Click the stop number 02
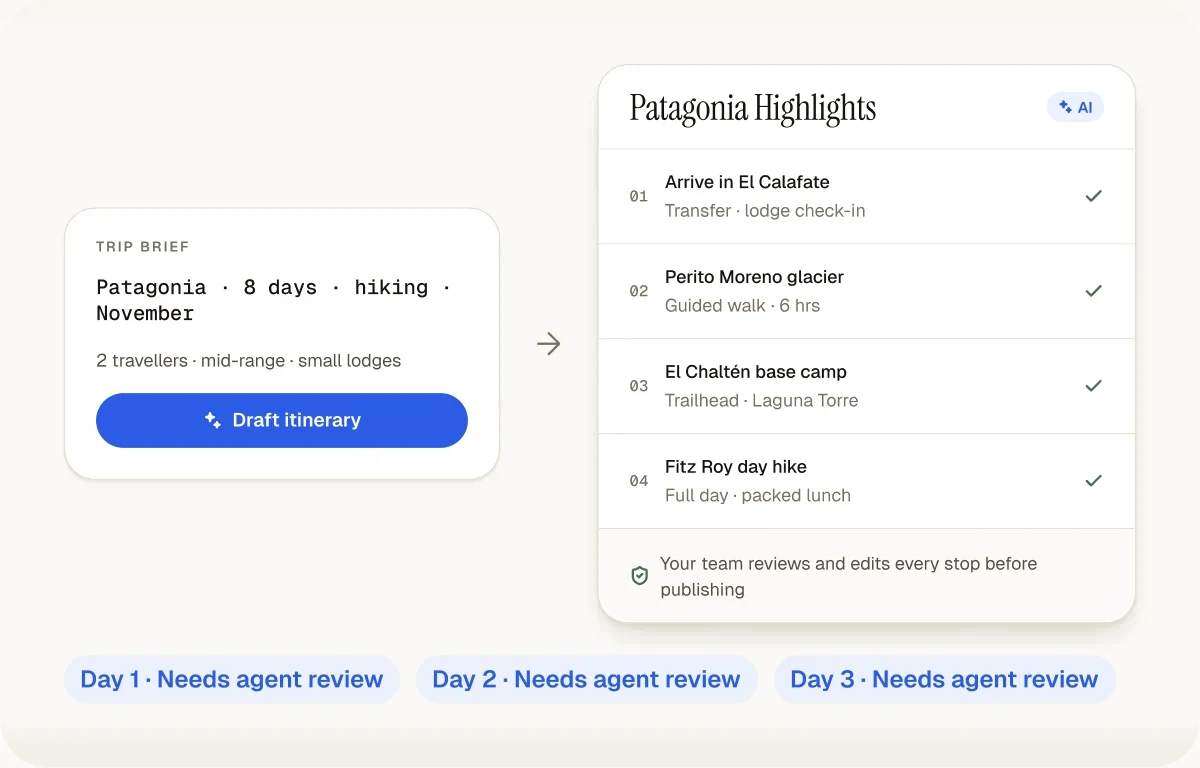The width and height of the screenshot is (1200, 768). pyautogui.click(x=639, y=291)
